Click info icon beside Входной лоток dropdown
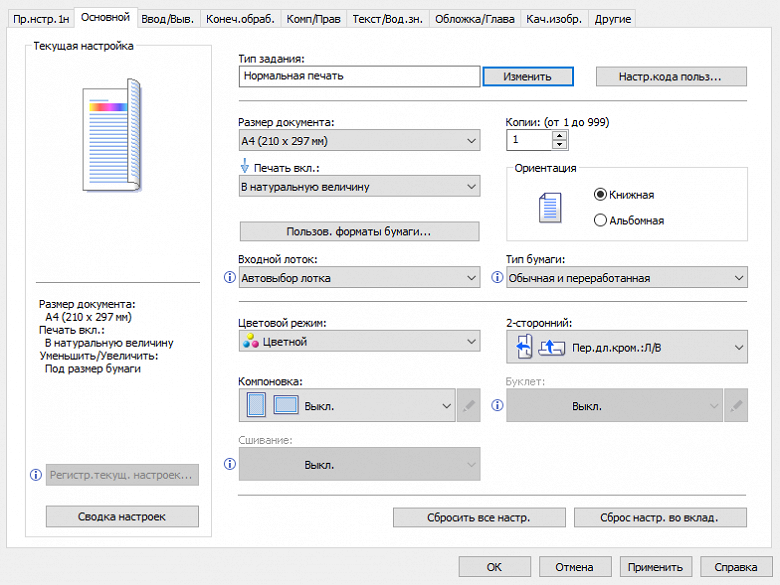This screenshot has height=585, width=780. click(x=229, y=278)
